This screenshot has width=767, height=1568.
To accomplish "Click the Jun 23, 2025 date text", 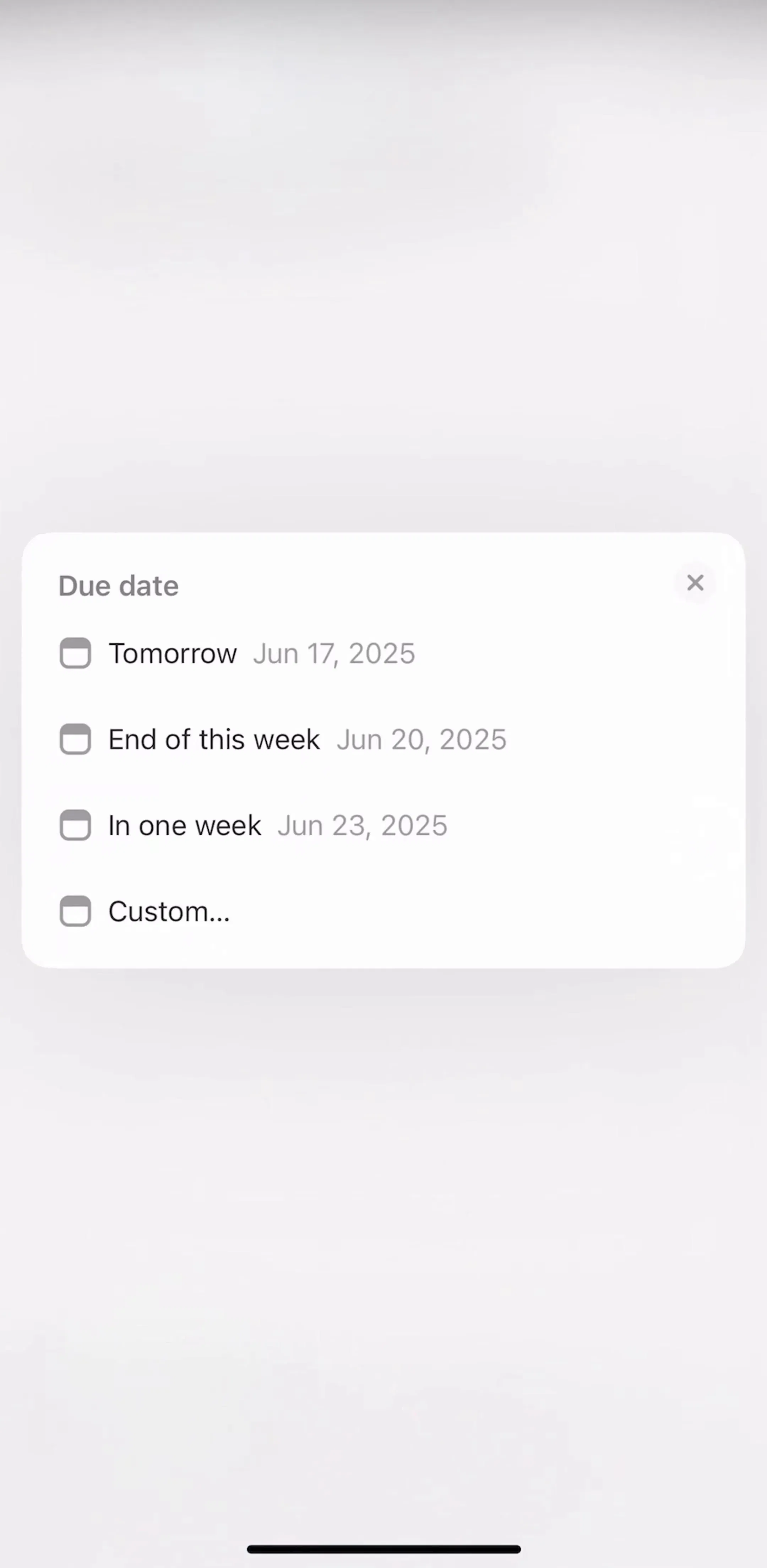I will click(x=363, y=825).
